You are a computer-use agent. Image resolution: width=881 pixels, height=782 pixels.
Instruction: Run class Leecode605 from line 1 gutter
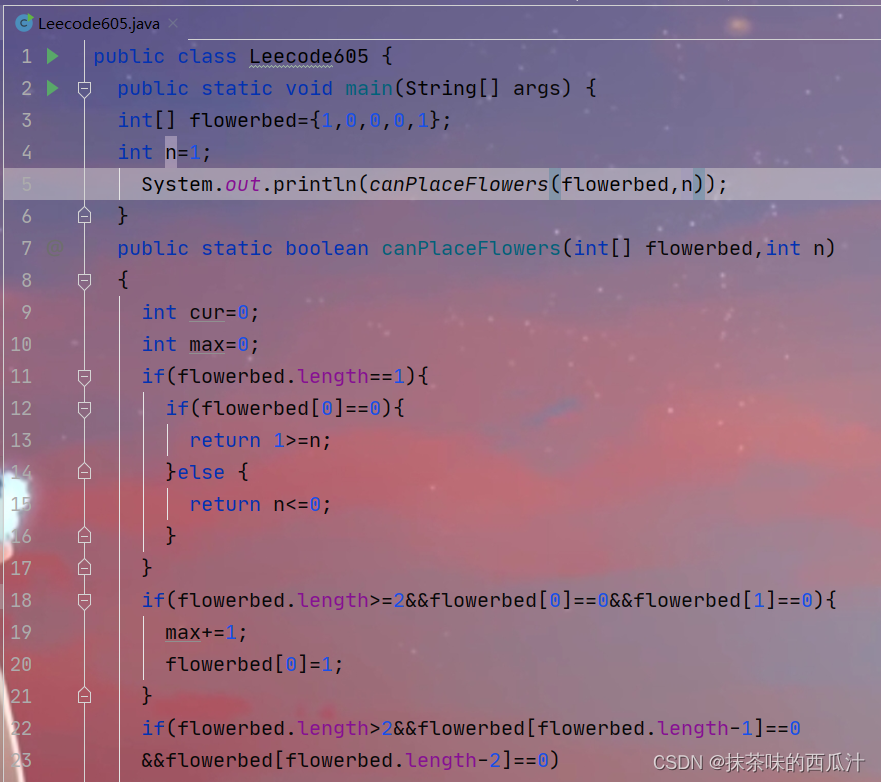[52, 56]
